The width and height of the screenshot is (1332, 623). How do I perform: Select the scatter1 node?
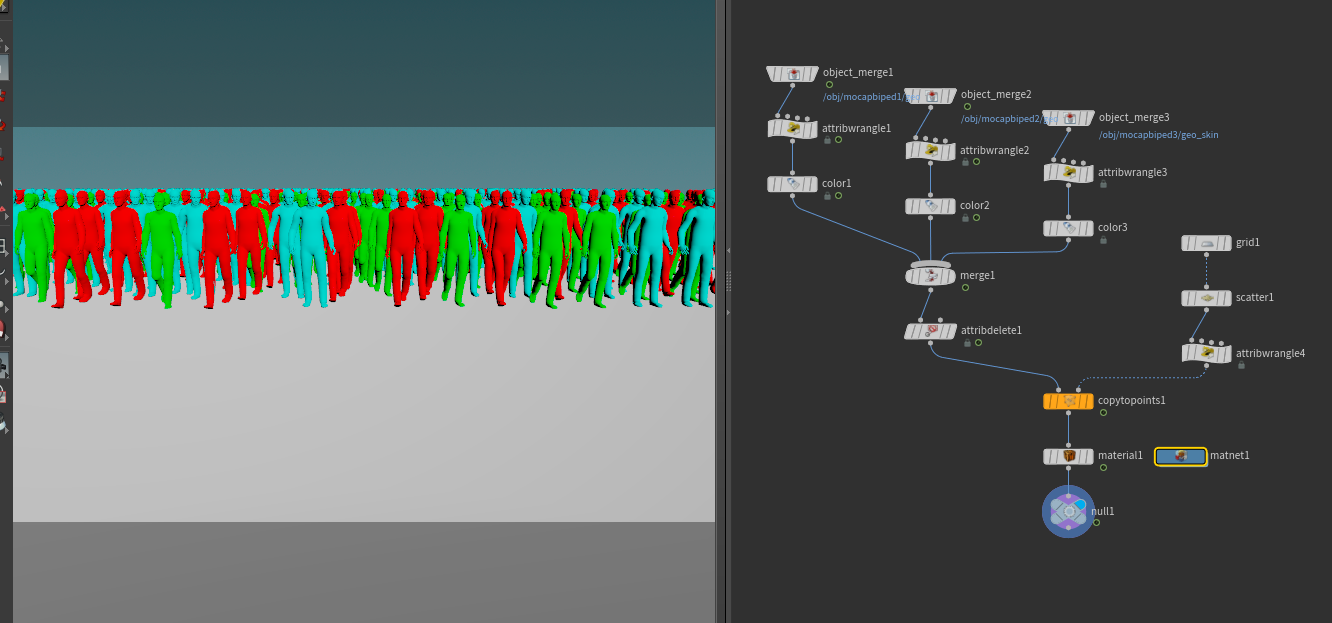pos(1206,298)
